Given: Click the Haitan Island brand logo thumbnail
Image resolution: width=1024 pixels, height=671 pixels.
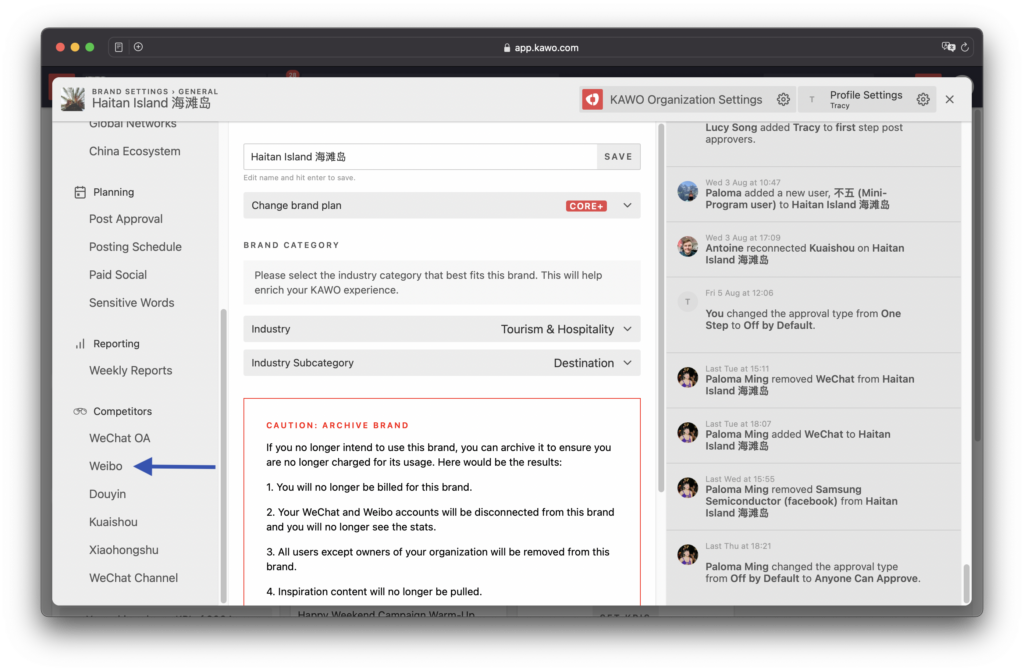Looking at the screenshot, I should (72, 99).
